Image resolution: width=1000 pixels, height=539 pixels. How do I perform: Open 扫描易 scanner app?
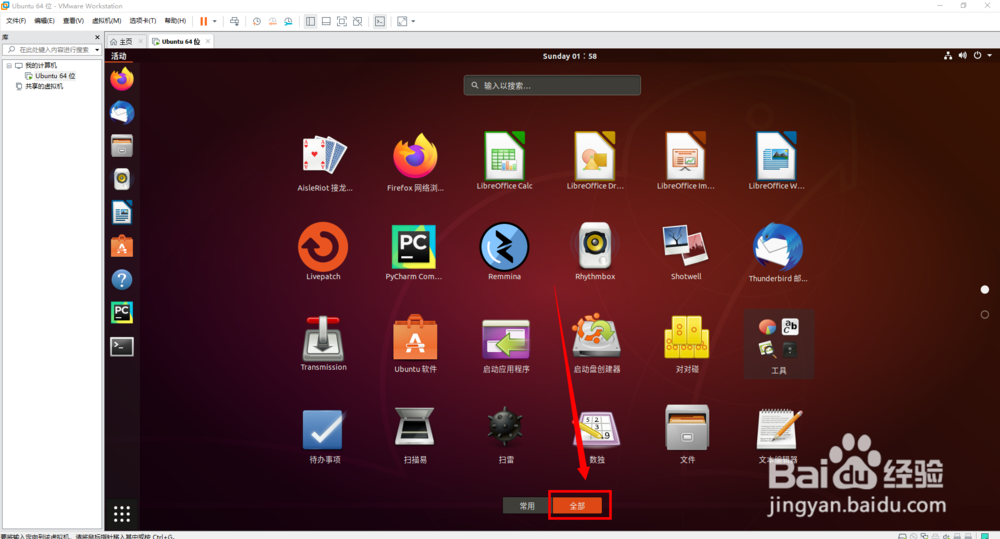(x=415, y=436)
